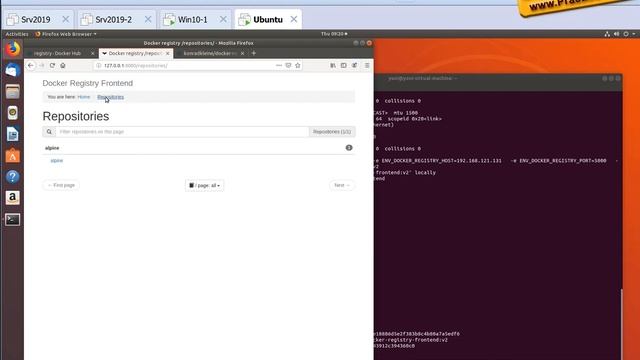Image resolution: width=640 pixels, height=360 pixels.
Task: Close the konradkleine/docker browser tab
Action: [x=242, y=53]
